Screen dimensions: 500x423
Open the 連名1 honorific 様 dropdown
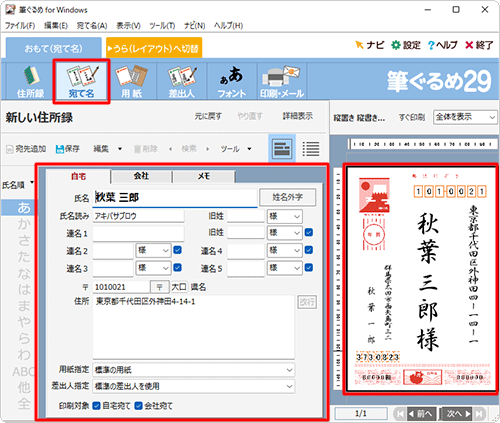point(285,233)
